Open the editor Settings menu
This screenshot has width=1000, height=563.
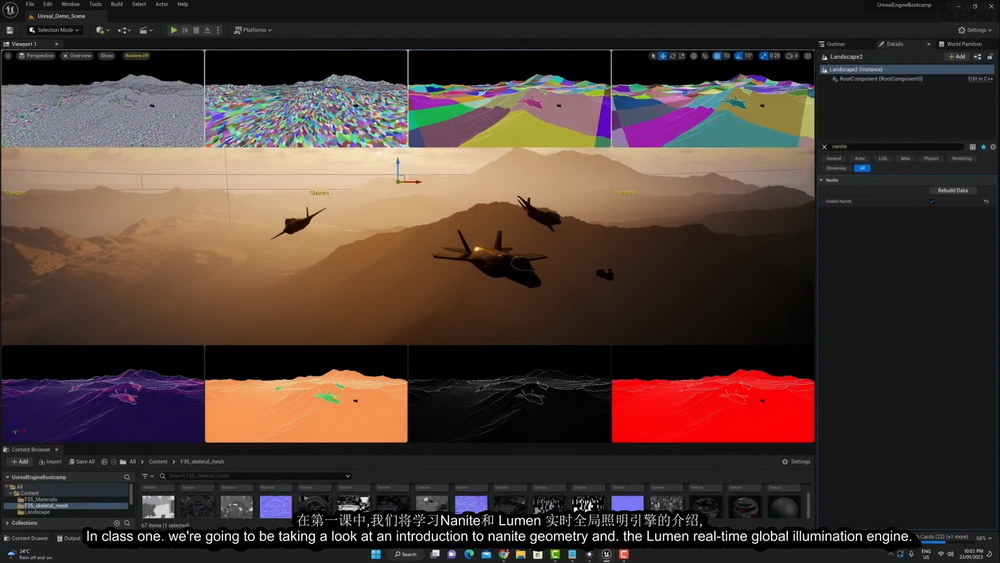pos(975,30)
